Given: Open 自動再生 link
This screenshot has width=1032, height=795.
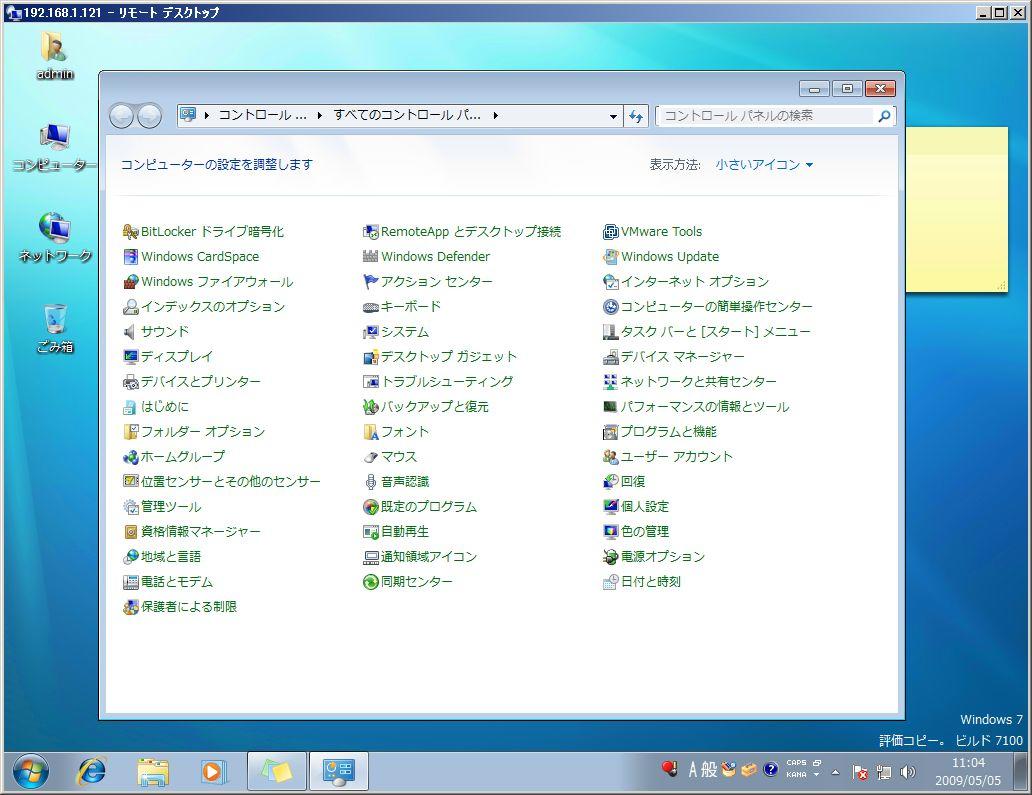Looking at the screenshot, I should (x=405, y=532).
